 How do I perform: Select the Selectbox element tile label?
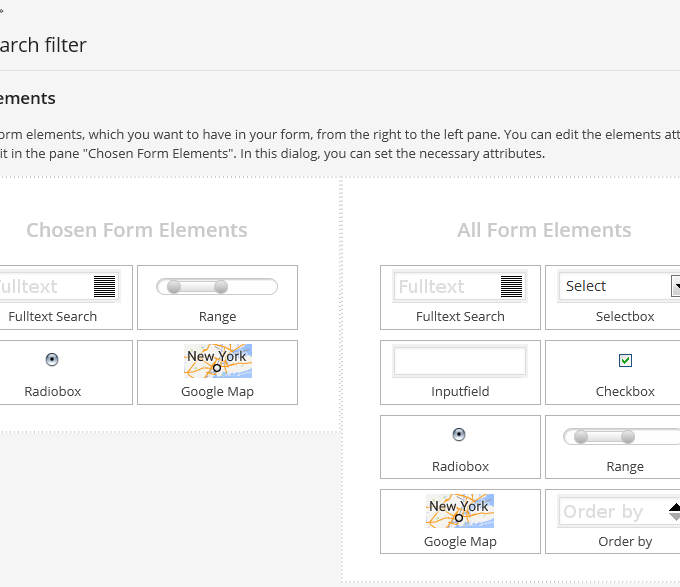[625, 316]
